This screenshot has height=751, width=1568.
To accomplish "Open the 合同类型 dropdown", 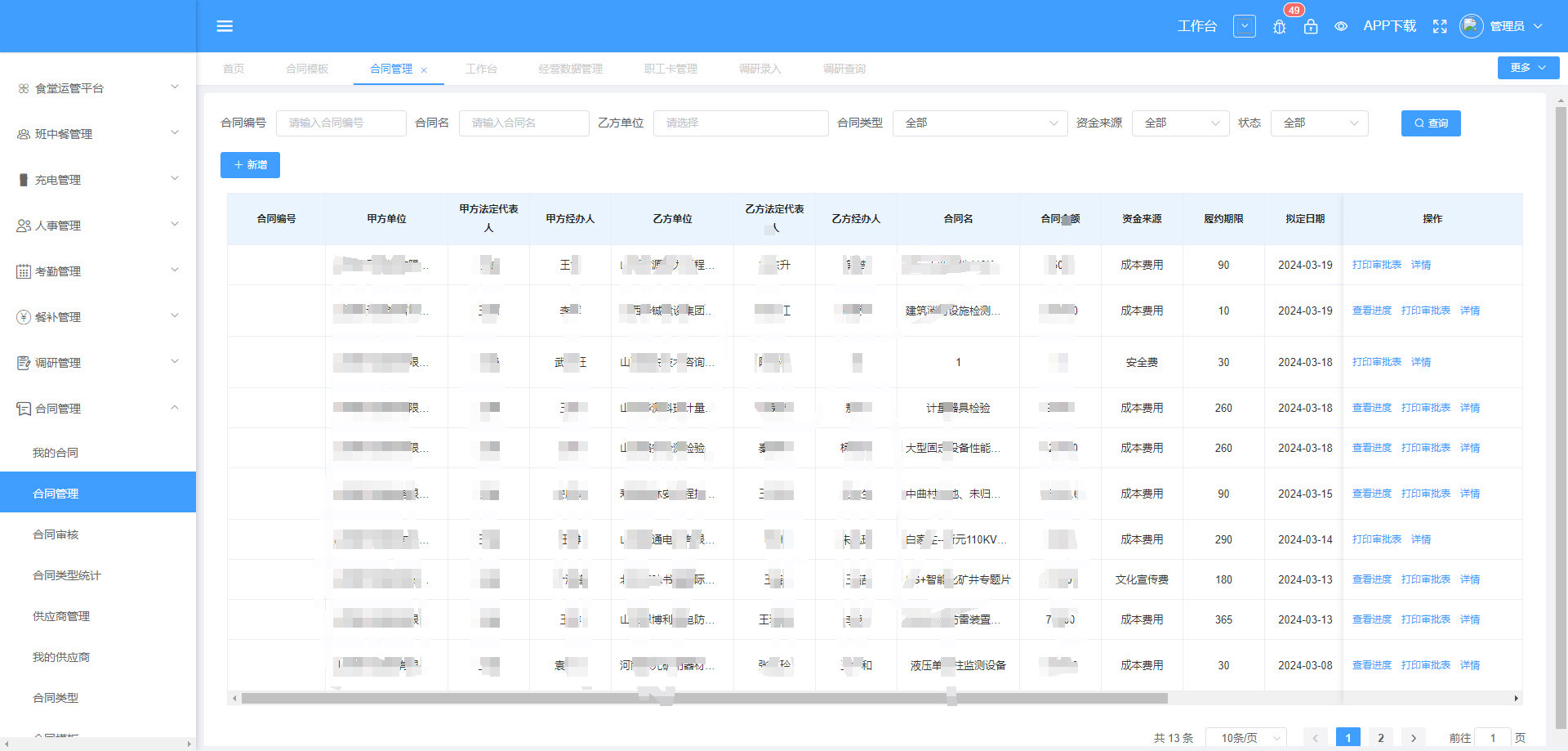I will pyautogui.click(x=980, y=123).
